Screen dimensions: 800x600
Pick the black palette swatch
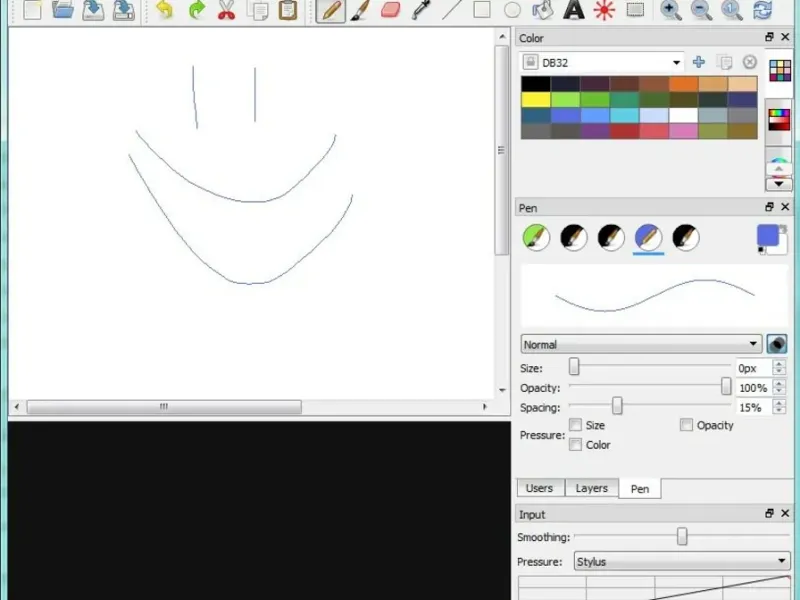click(536, 84)
